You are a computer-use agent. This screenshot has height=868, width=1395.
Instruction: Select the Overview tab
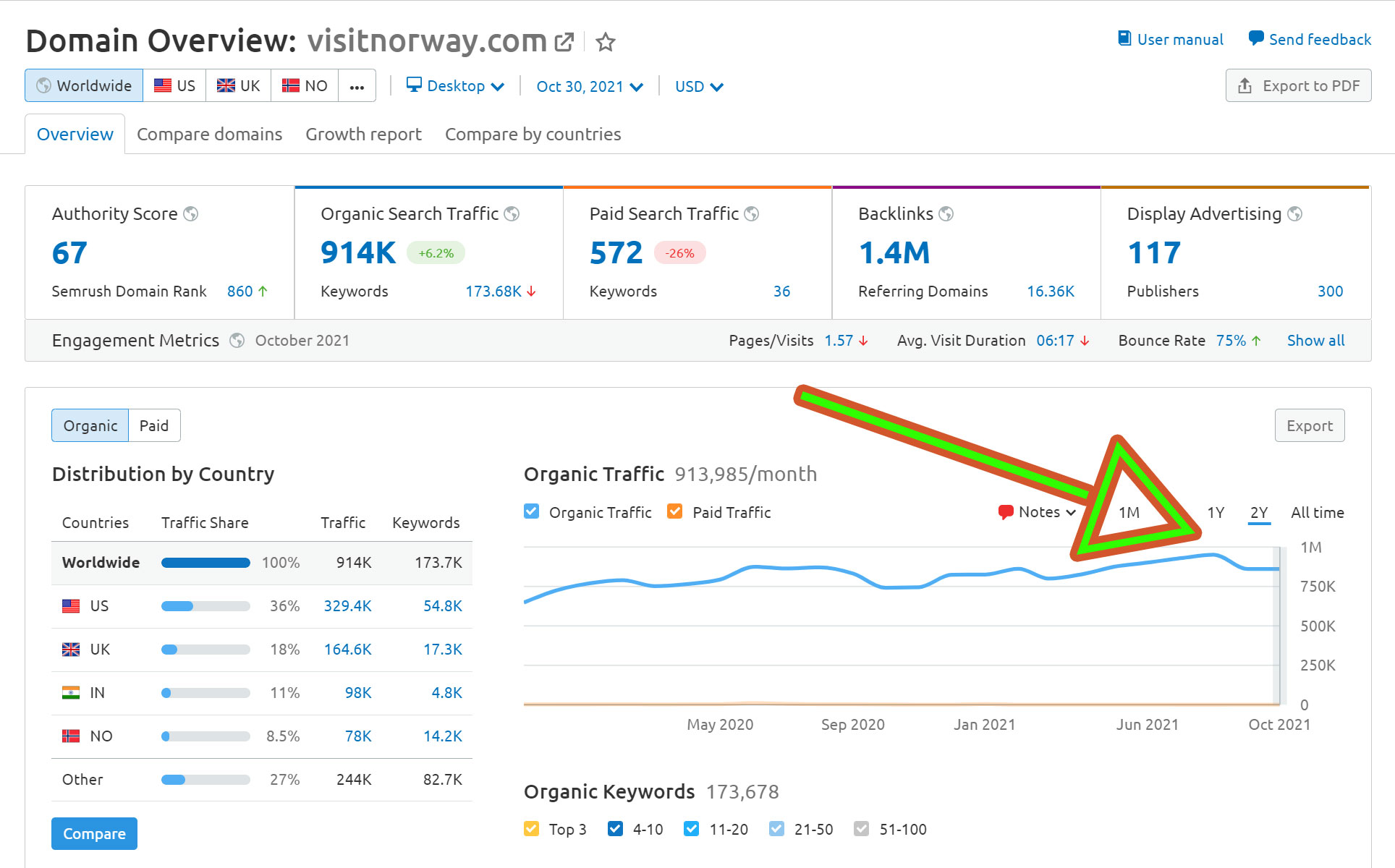point(75,135)
